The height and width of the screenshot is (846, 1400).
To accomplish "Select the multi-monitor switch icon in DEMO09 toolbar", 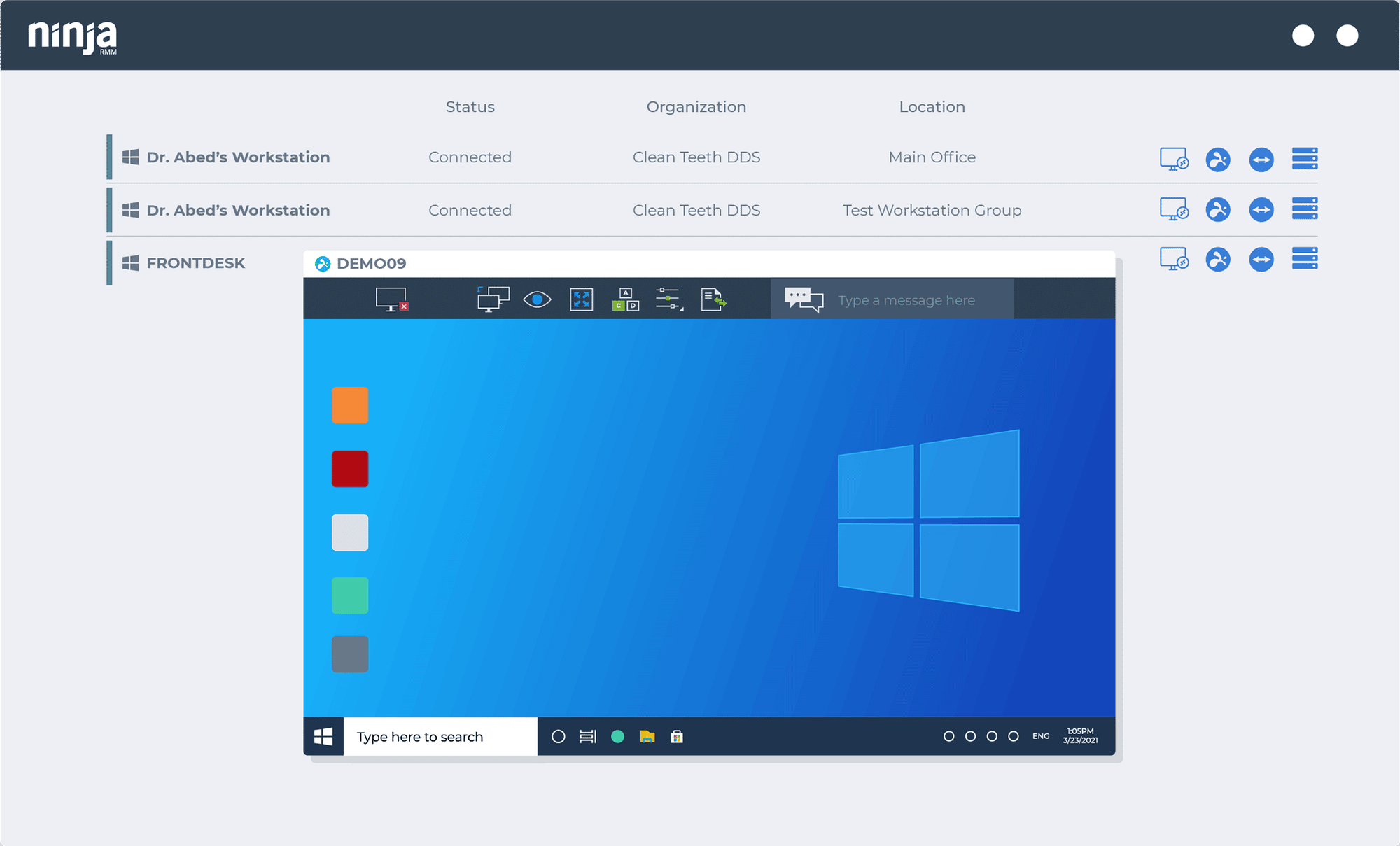I will click(x=492, y=299).
